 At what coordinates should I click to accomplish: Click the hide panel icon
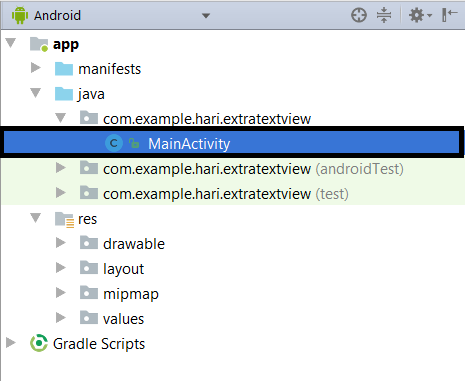450,15
